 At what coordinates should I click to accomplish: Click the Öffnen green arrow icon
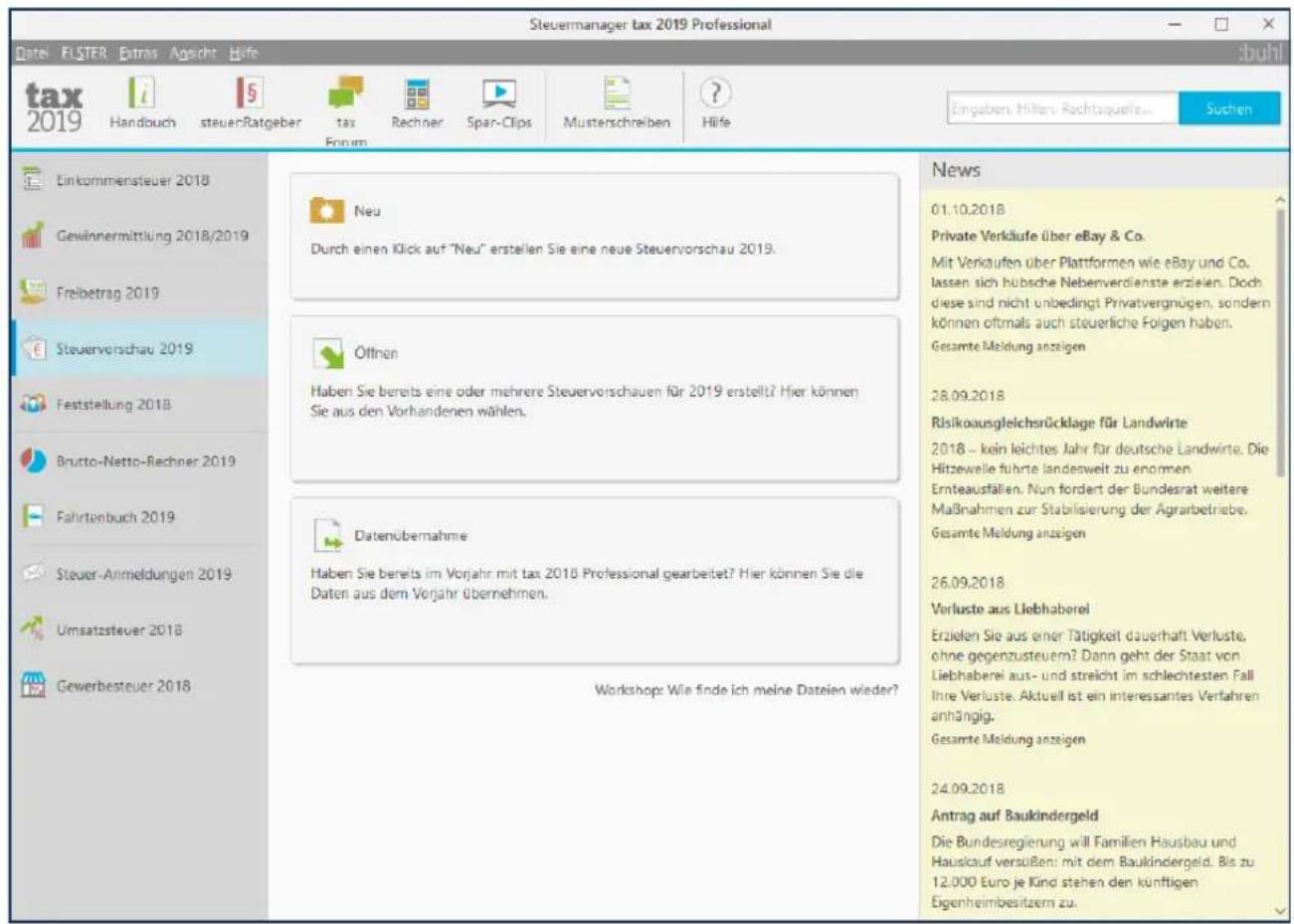click(x=327, y=352)
